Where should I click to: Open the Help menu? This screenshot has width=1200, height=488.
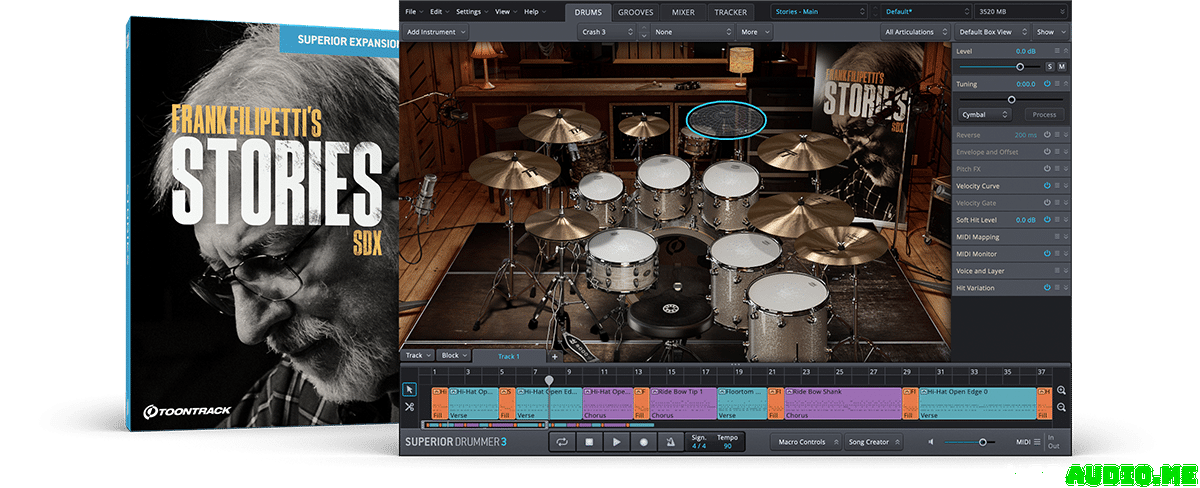[x=533, y=12]
